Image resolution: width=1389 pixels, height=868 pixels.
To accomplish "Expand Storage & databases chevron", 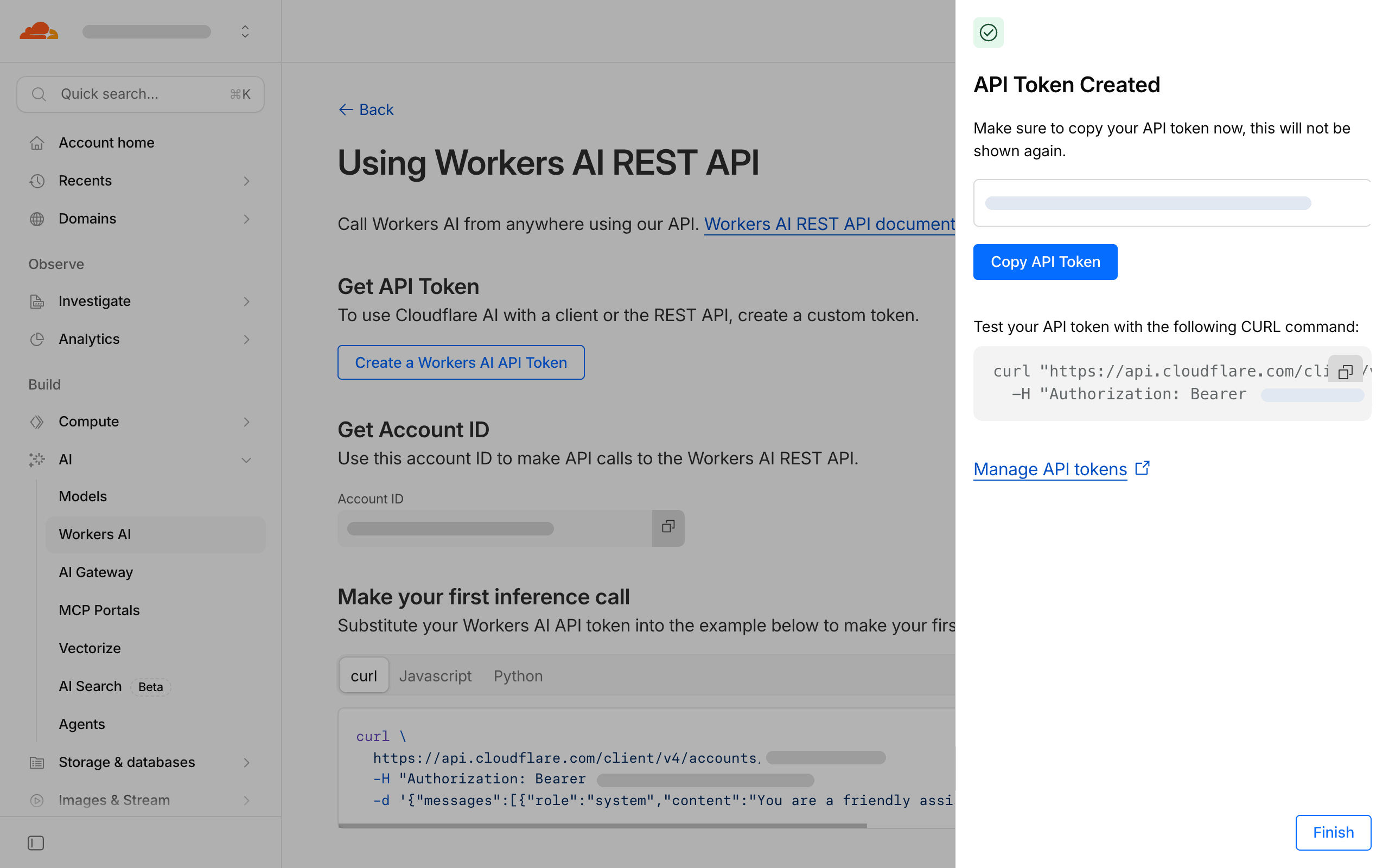I will pos(246,762).
